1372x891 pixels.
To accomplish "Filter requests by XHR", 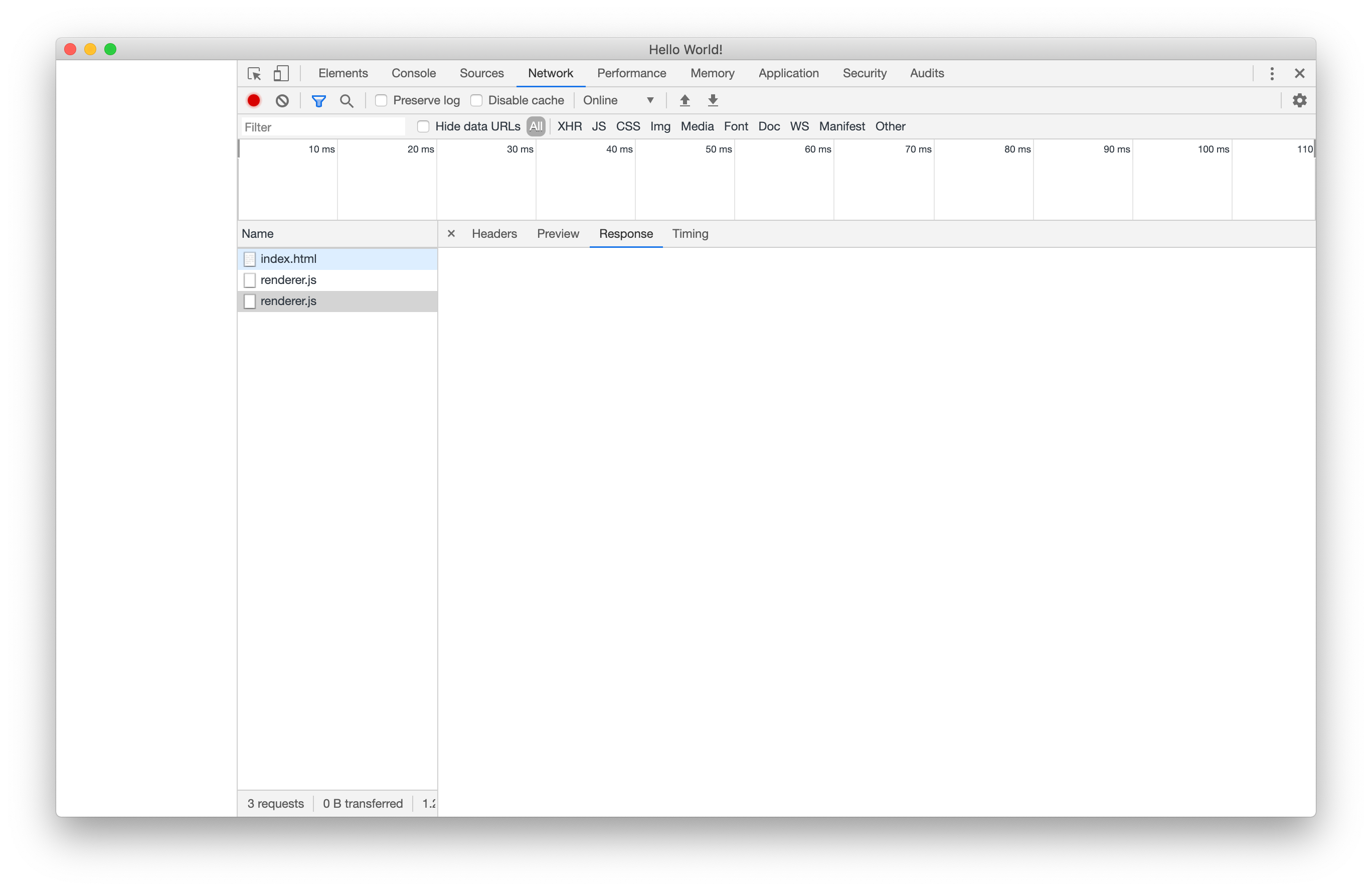I will tap(570, 126).
